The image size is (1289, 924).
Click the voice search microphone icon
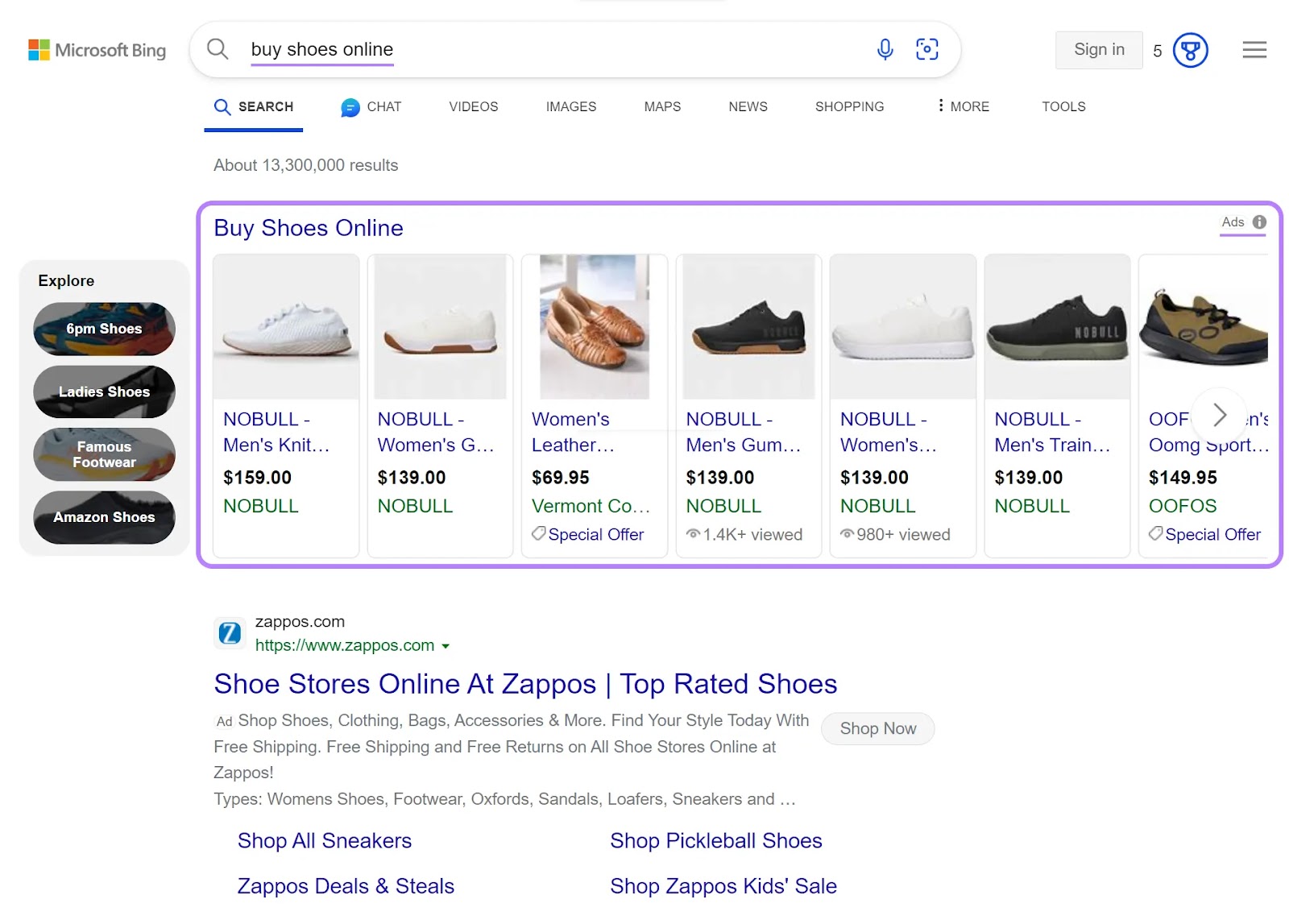pyautogui.click(x=885, y=49)
